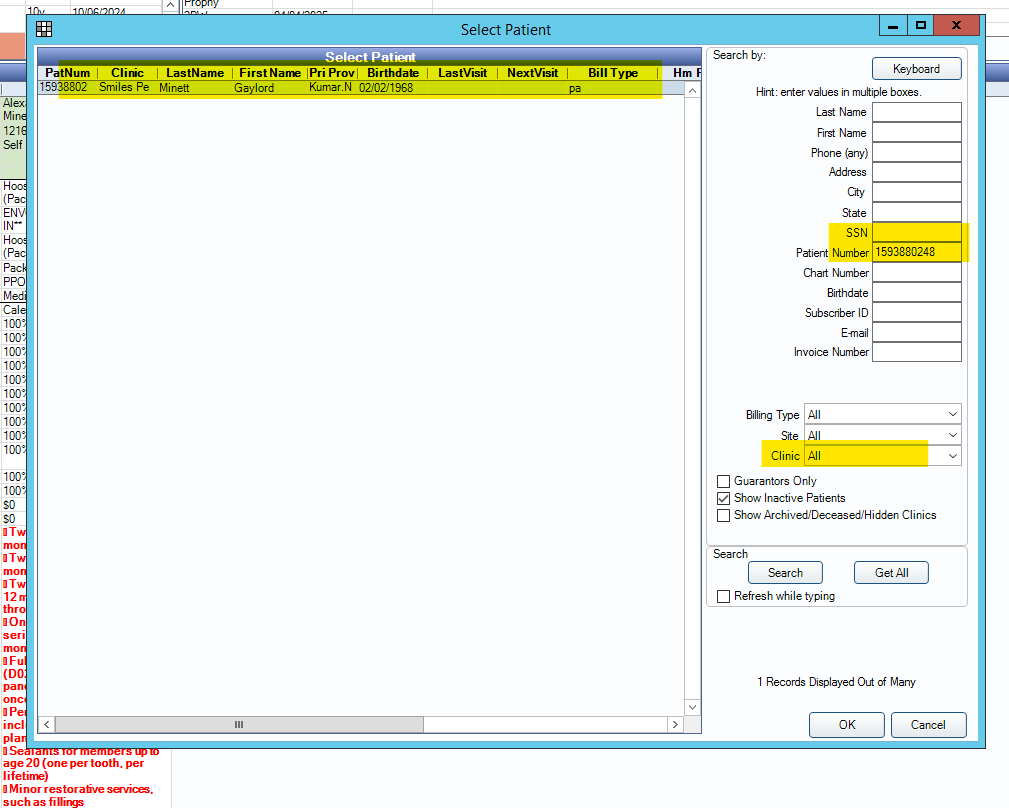Click the horizontal scrollbar thumb

239,724
